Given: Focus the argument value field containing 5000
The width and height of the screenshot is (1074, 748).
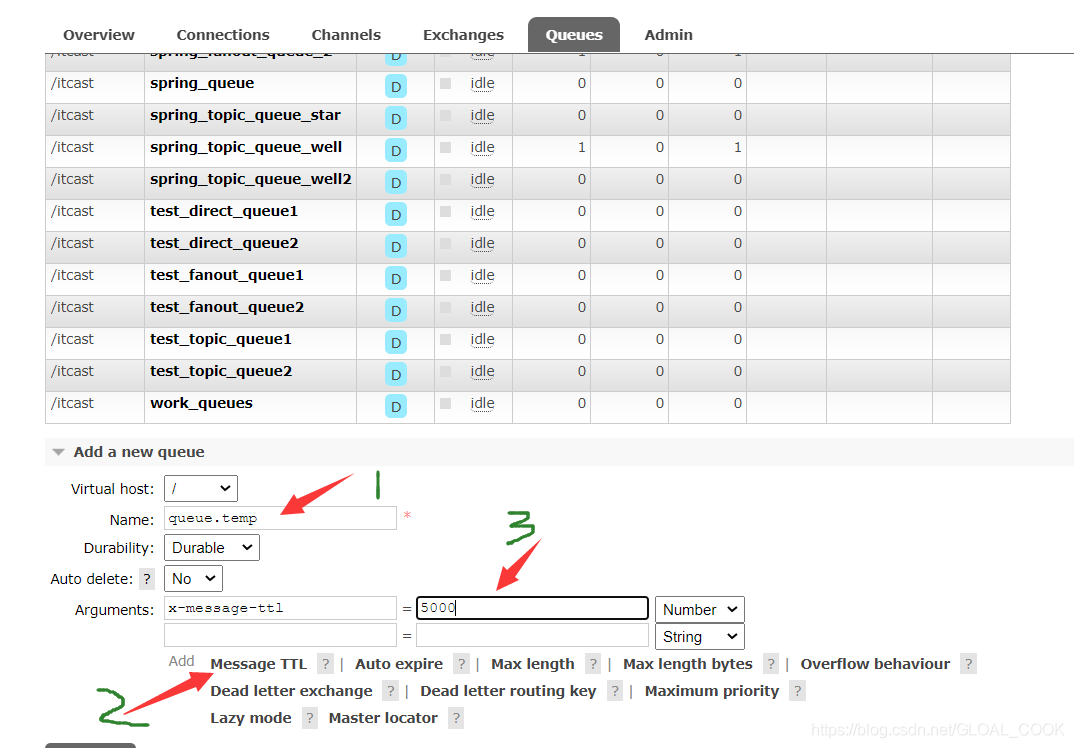Looking at the screenshot, I should coord(532,608).
